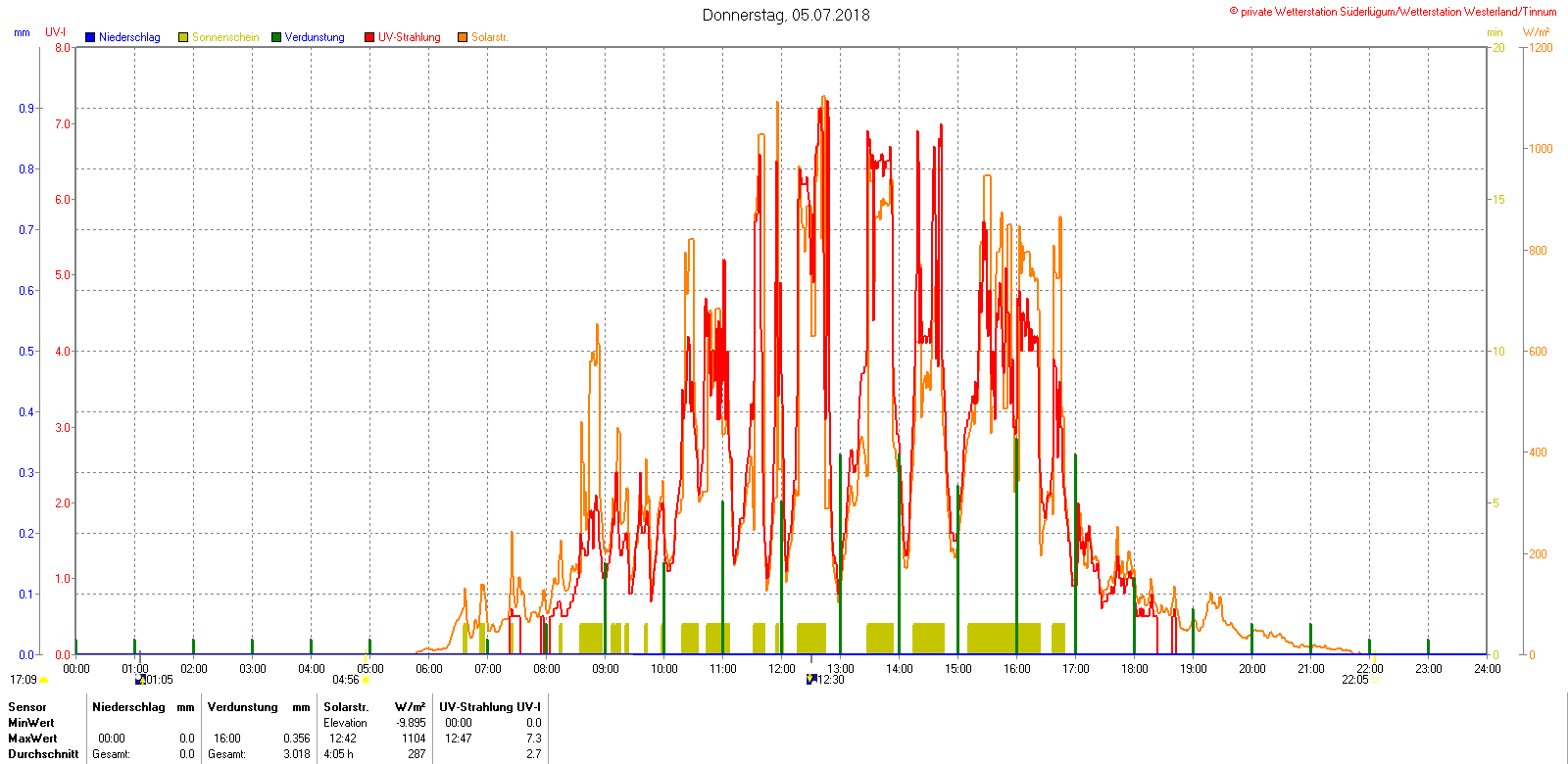The height and width of the screenshot is (764, 1568).
Task: Click the private Wetterstation Süderlügum copyright text
Action: (1393, 12)
